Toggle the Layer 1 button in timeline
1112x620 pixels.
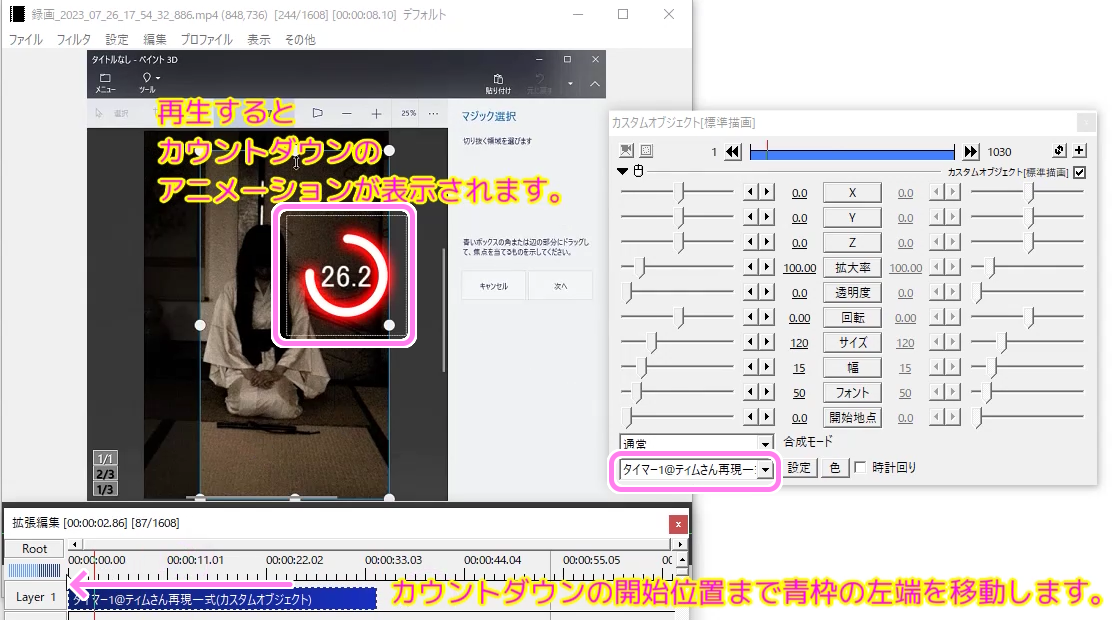click(x=34, y=597)
